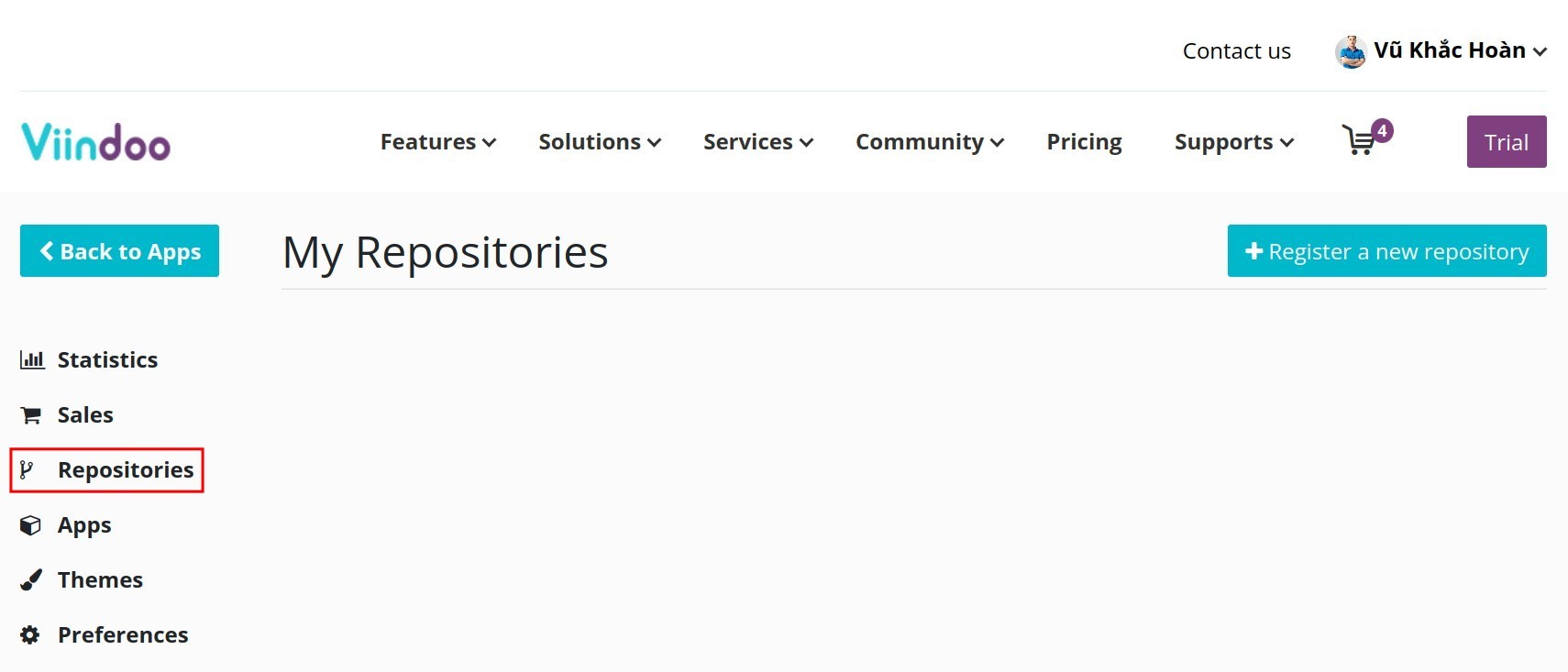Click the Trial button

click(1506, 141)
